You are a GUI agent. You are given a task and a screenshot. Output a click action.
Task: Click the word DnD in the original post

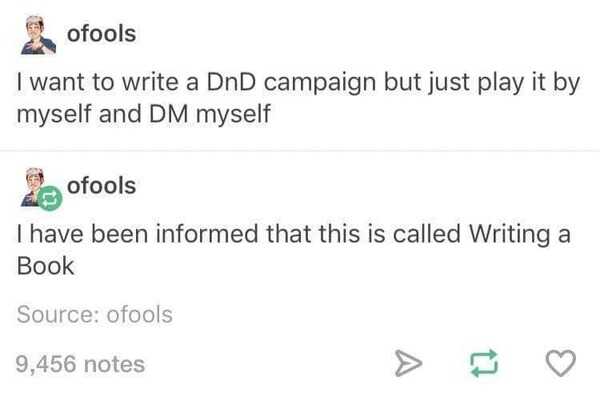tap(231, 82)
